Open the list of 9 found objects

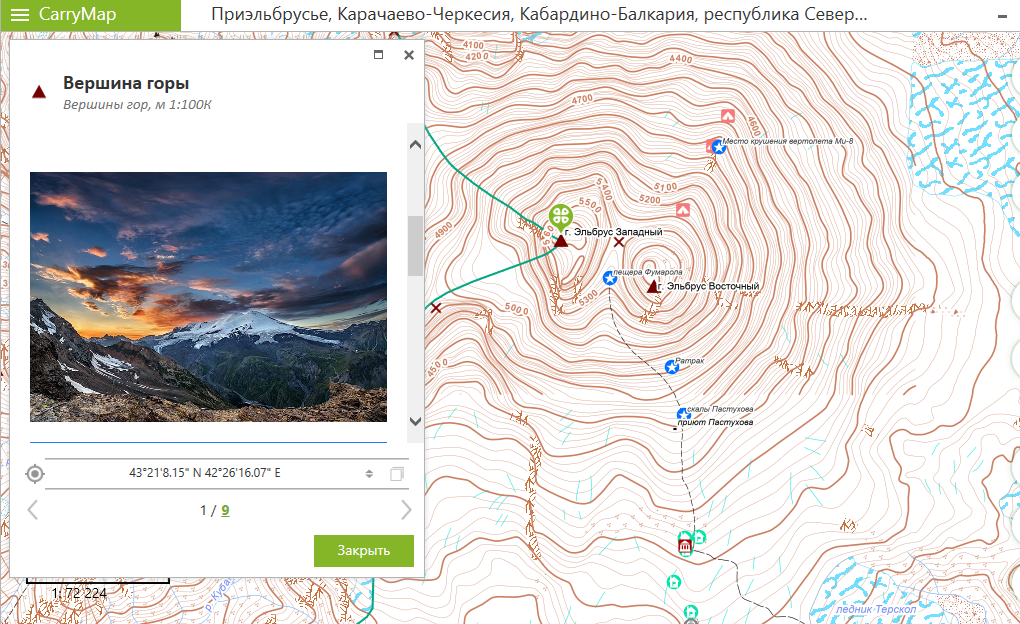tap(225, 511)
